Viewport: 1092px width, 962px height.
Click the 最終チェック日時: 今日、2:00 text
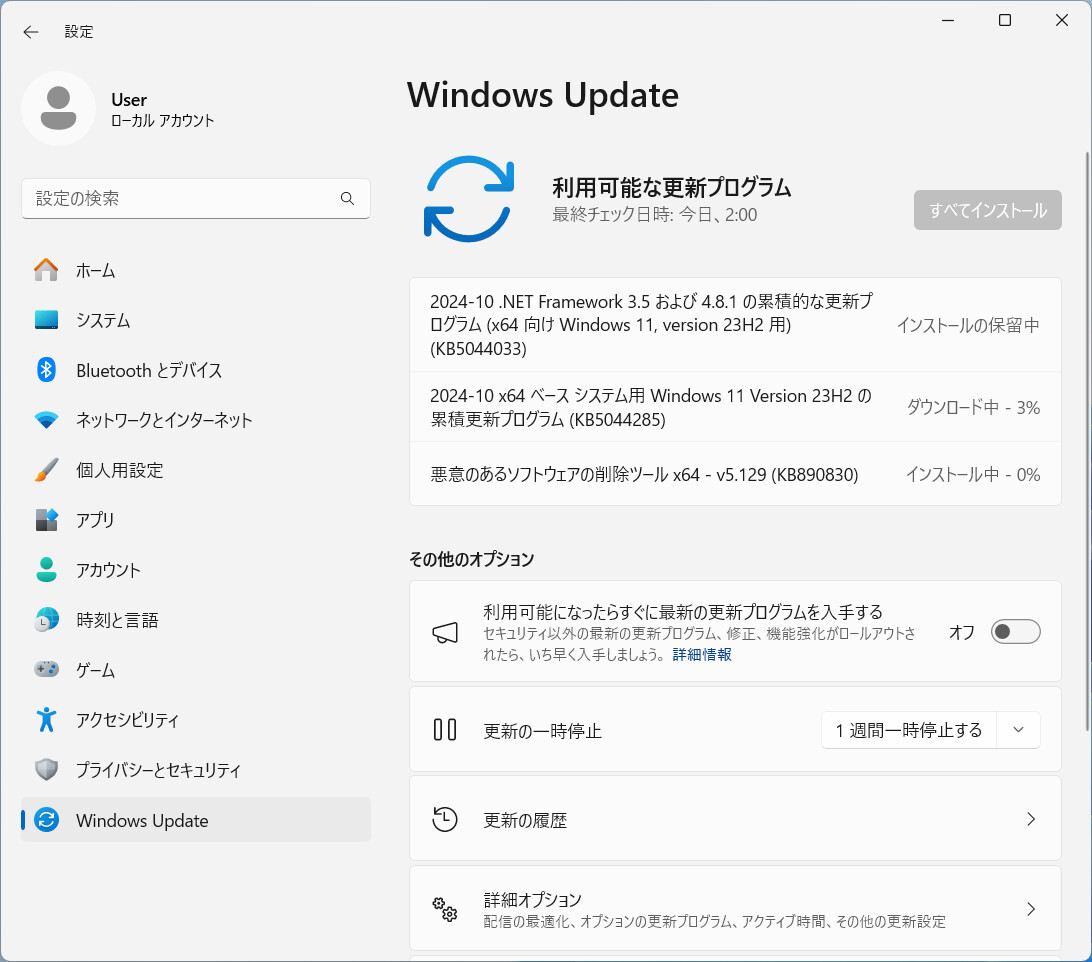[x=655, y=215]
